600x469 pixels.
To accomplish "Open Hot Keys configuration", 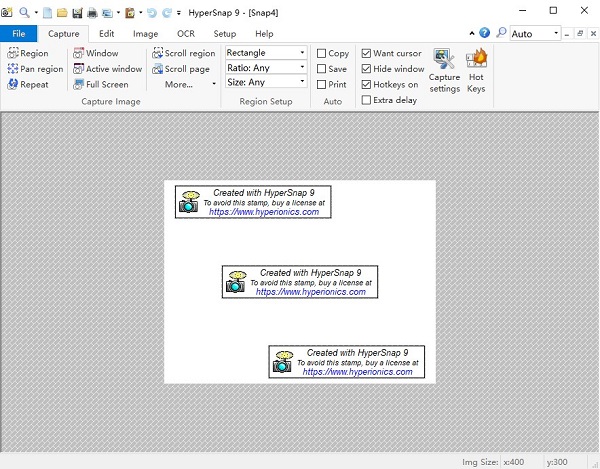I will click(476, 71).
